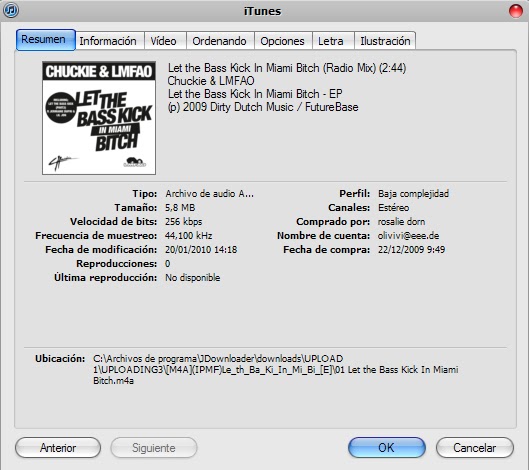The width and height of the screenshot is (529, 470).
Task: Click the account name 'olivivi@eee.de'
Action: coord(409,236)
